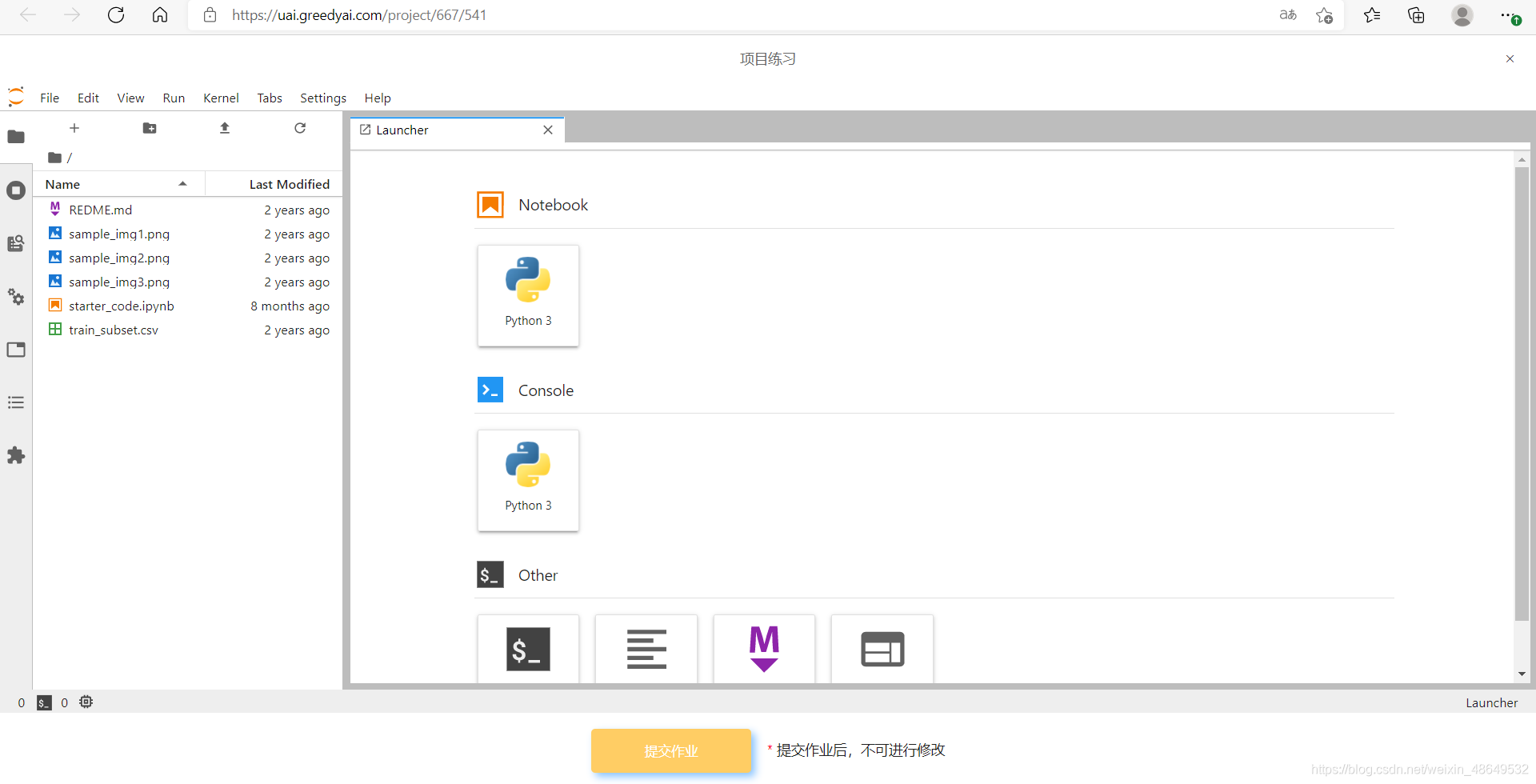This screenshot has height=784, width=1536.
Task: Select sample_img1.png file
Action: (188, 234)
